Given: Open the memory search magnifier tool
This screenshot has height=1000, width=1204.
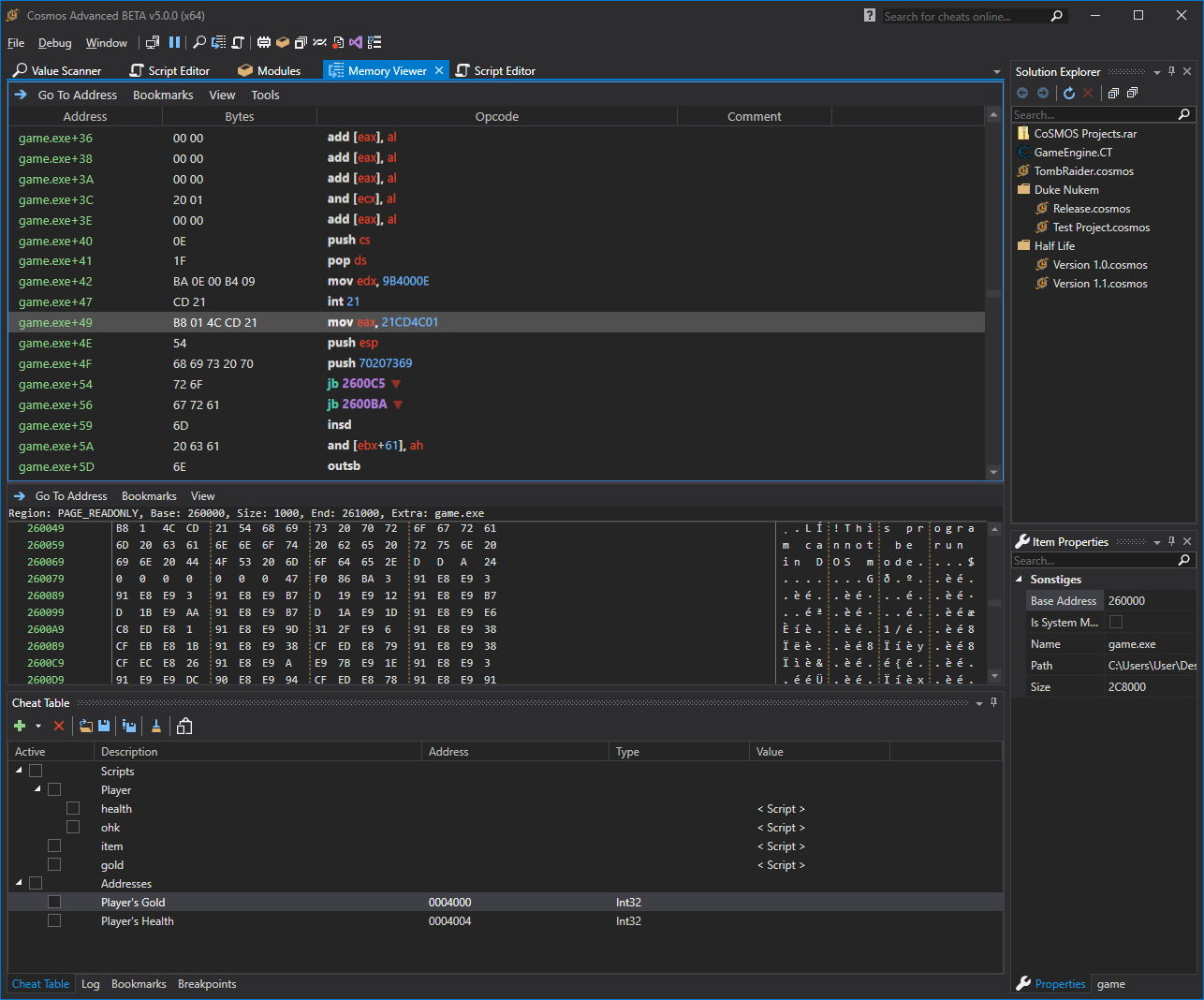Looking at the screenshot, I should click(x=199, y=42).
